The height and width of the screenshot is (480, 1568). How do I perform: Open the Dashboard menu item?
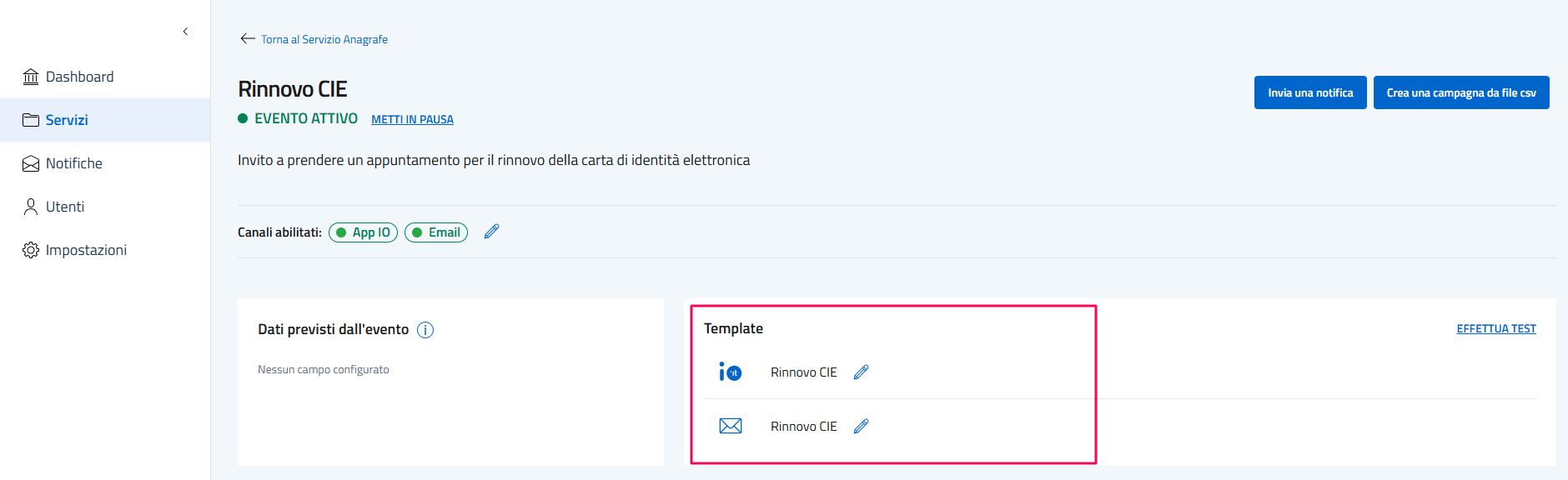[x=79, y=77]
